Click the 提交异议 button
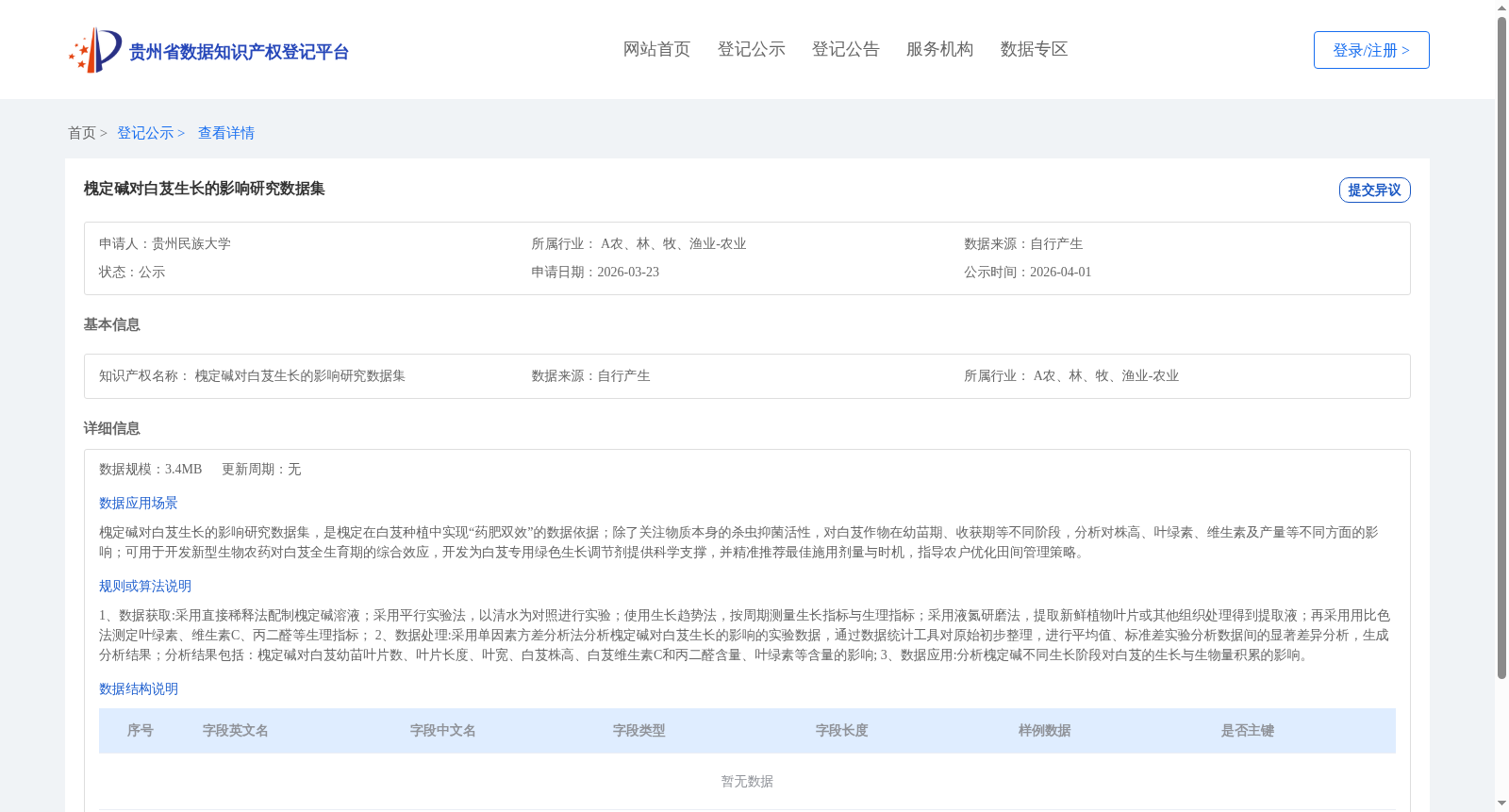 click(x=1374, y=190)
